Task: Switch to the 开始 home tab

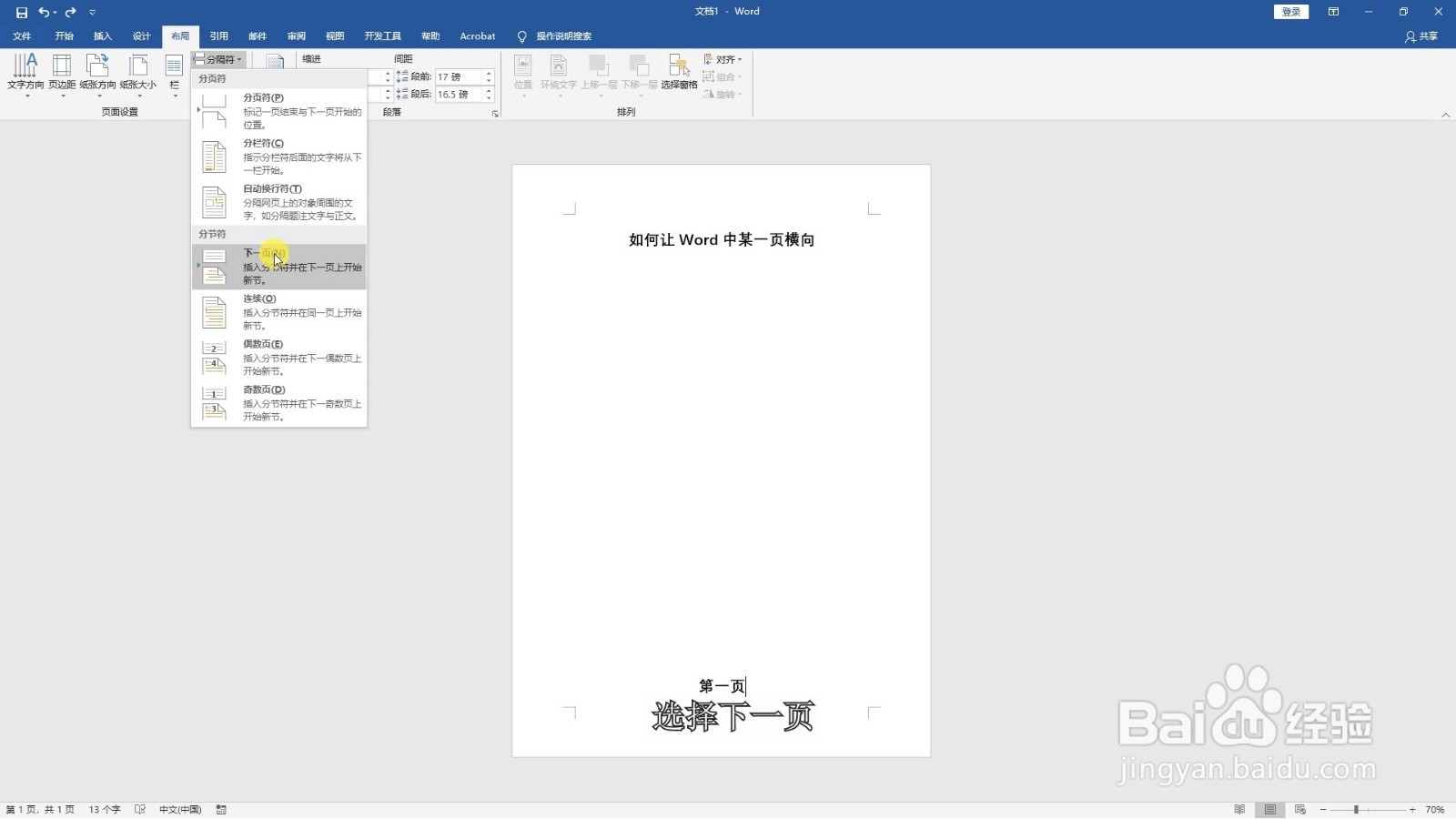Action: pyautogui.click(x=64, y=36)
